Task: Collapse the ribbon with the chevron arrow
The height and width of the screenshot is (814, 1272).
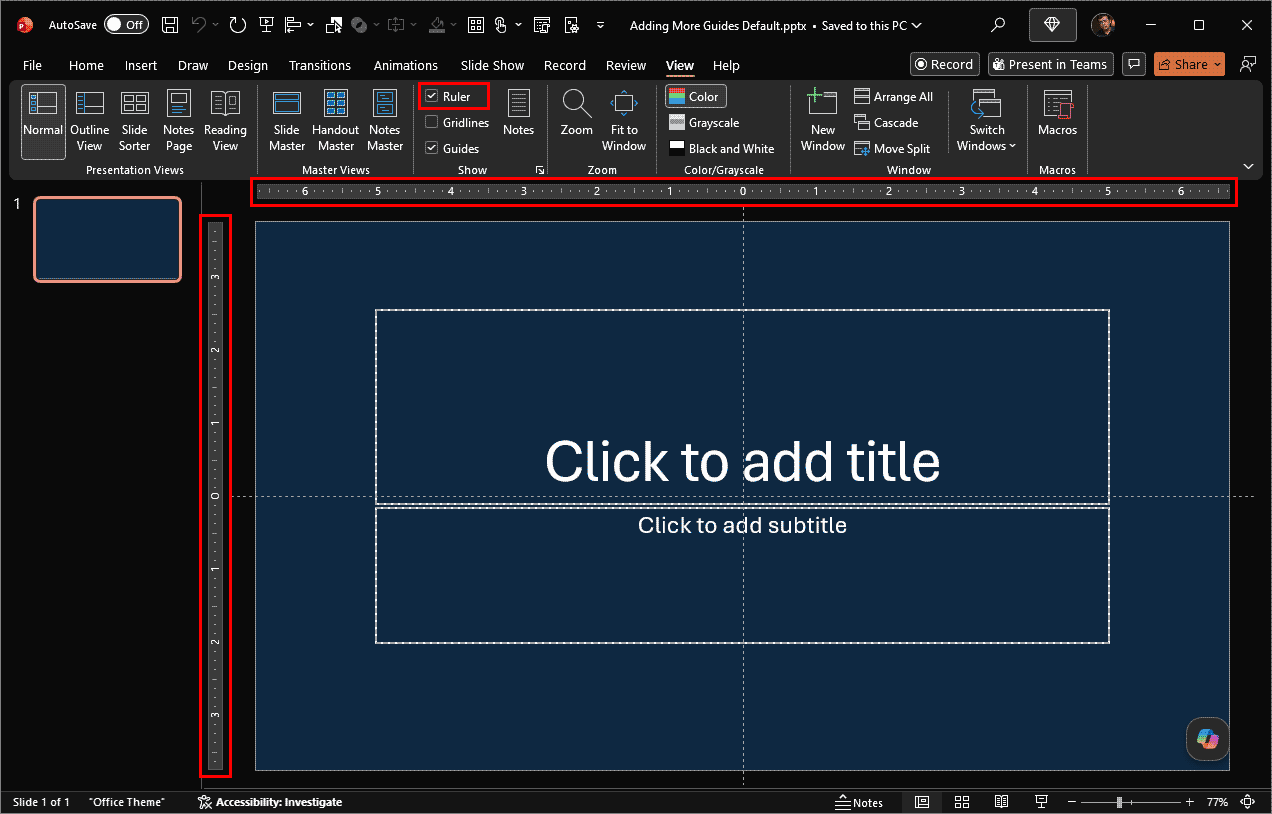Action: point(1248,166)
